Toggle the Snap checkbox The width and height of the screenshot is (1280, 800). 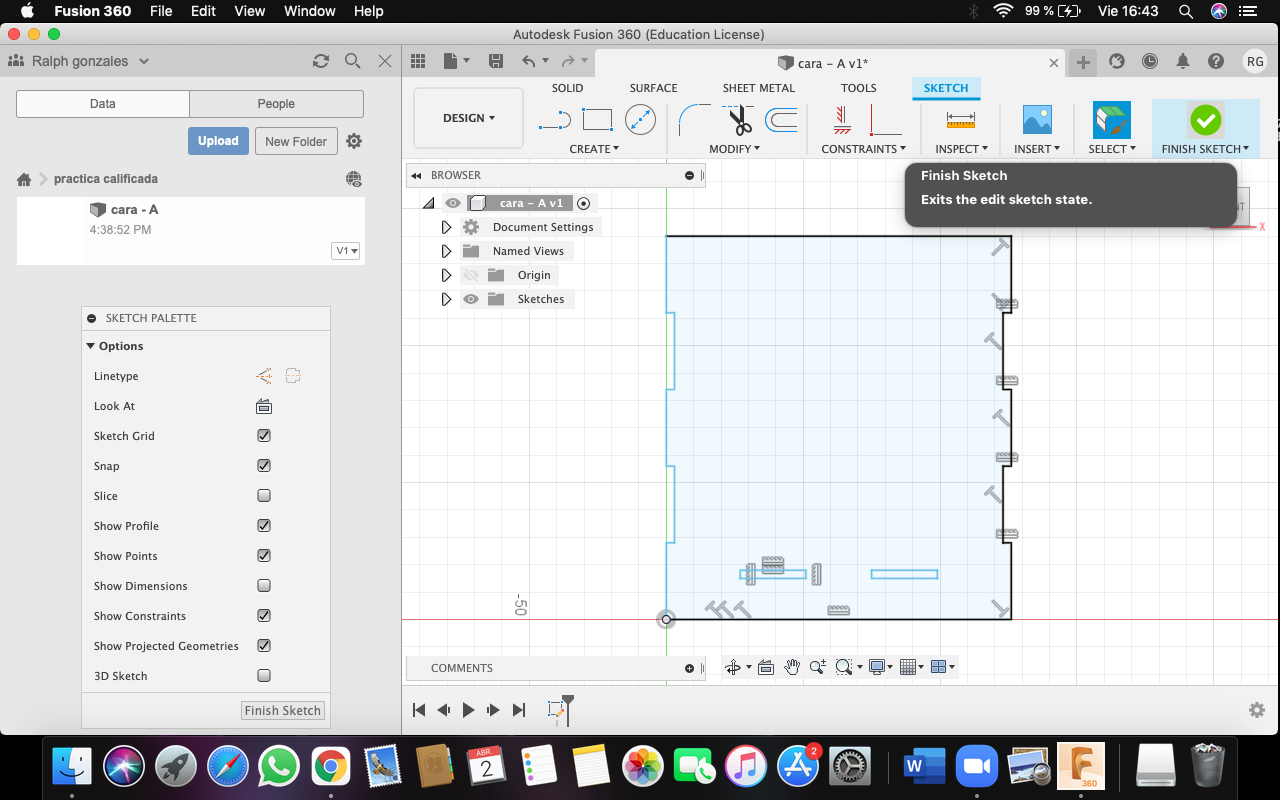[264, 466]
